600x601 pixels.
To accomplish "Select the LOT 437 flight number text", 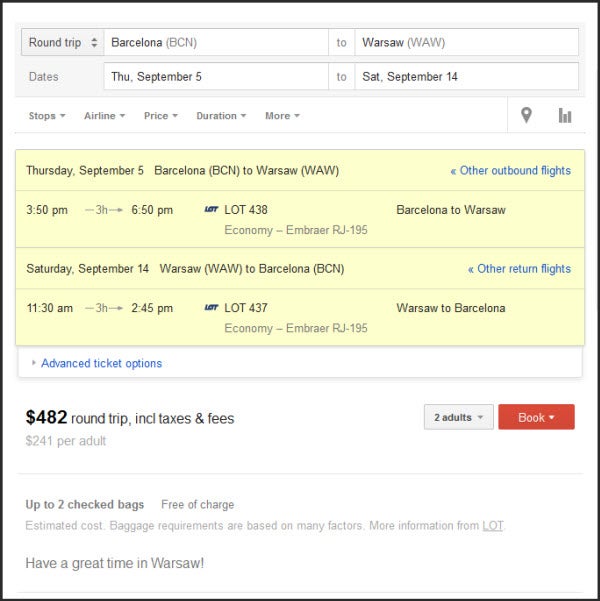I will point(246,308).
